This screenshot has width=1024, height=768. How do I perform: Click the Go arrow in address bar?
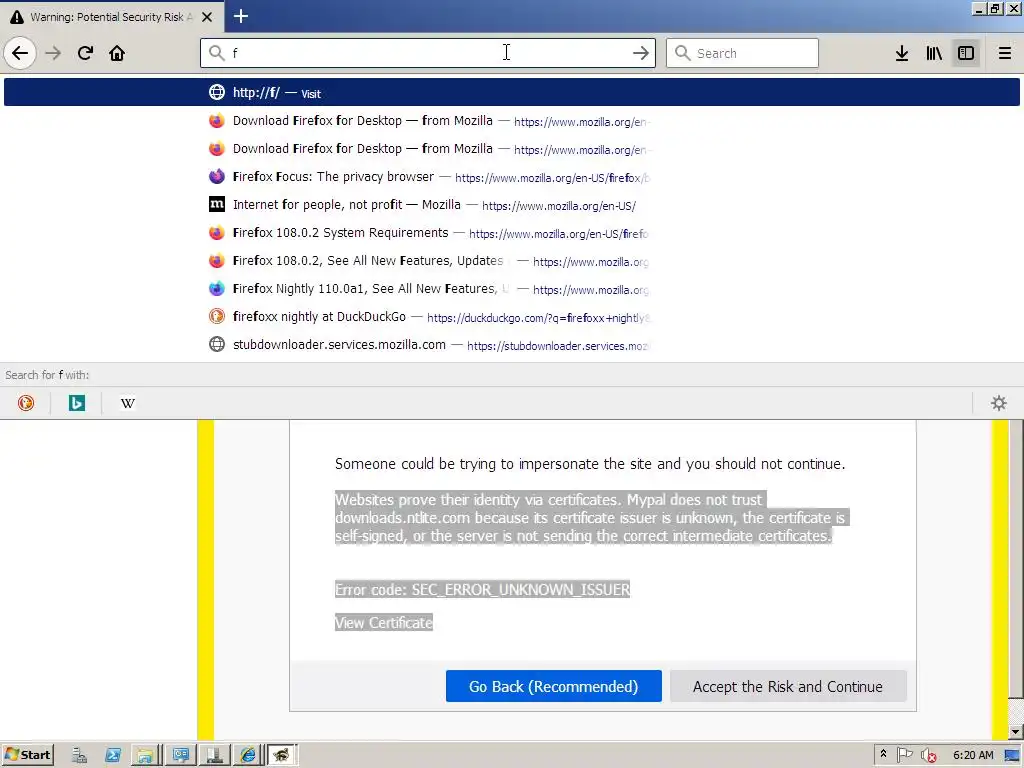[x=641, y=53]
